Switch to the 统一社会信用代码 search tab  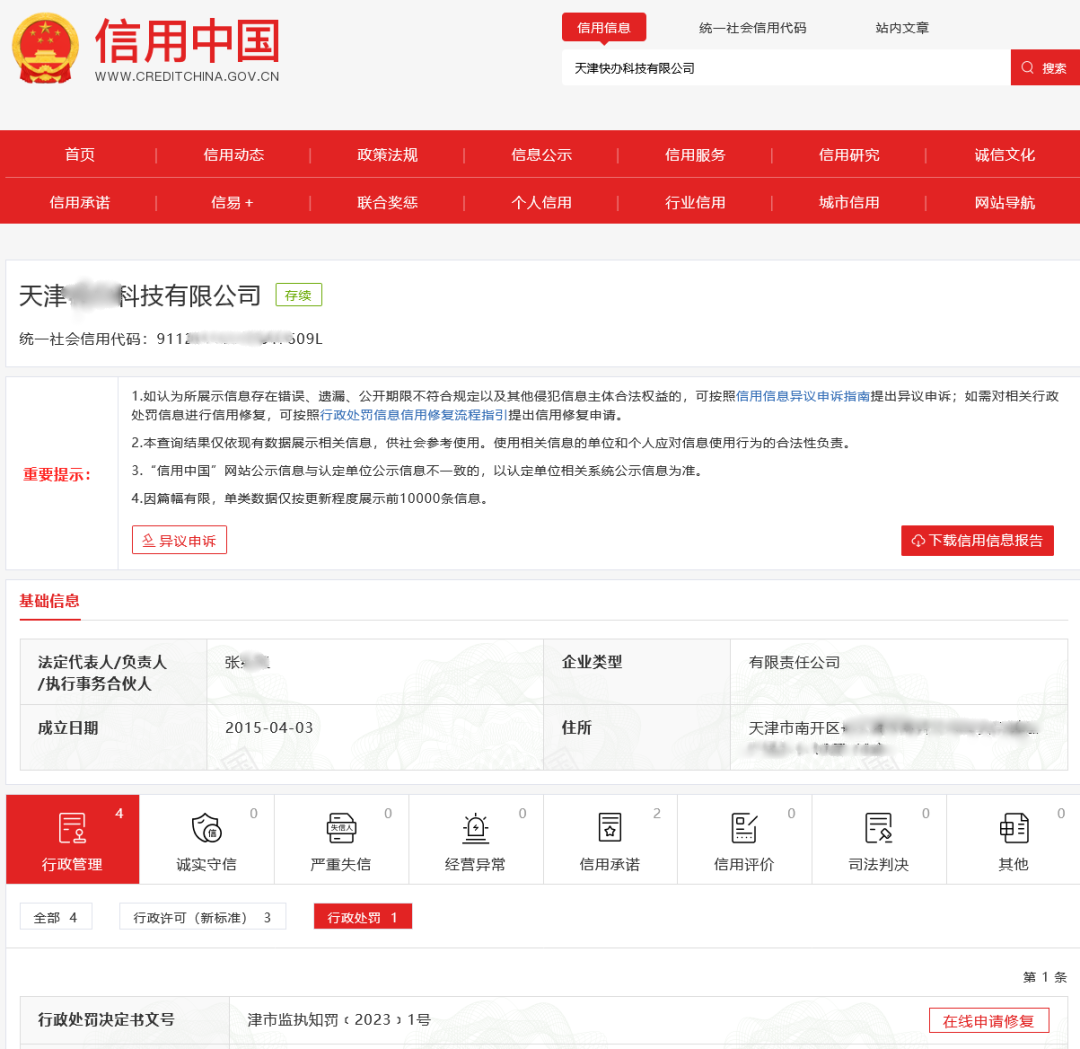coord(752,28)
